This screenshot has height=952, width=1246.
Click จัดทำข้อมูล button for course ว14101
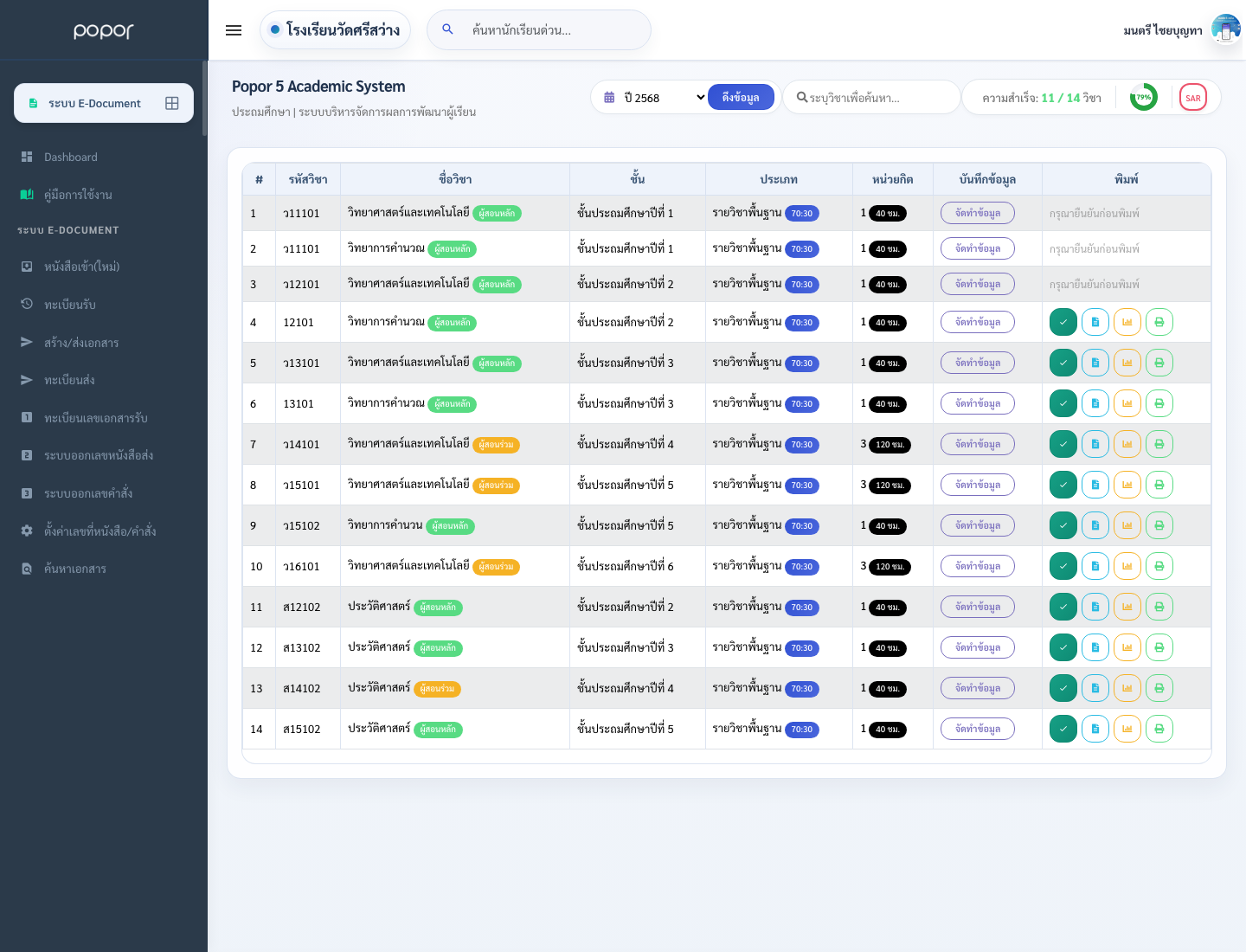tap(978, 444)
